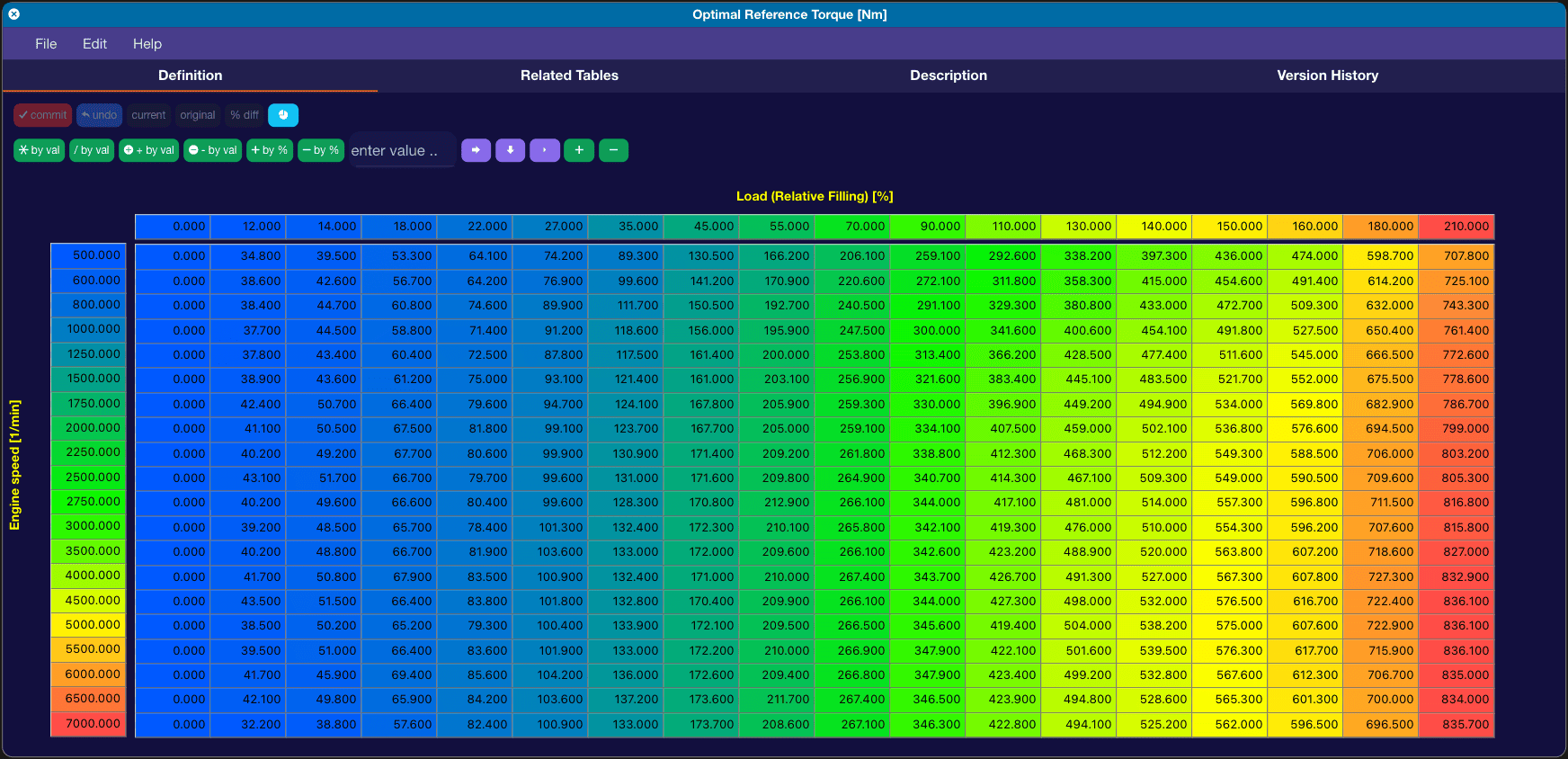
Task: Toggle the original view button
Action: (198, 115)
